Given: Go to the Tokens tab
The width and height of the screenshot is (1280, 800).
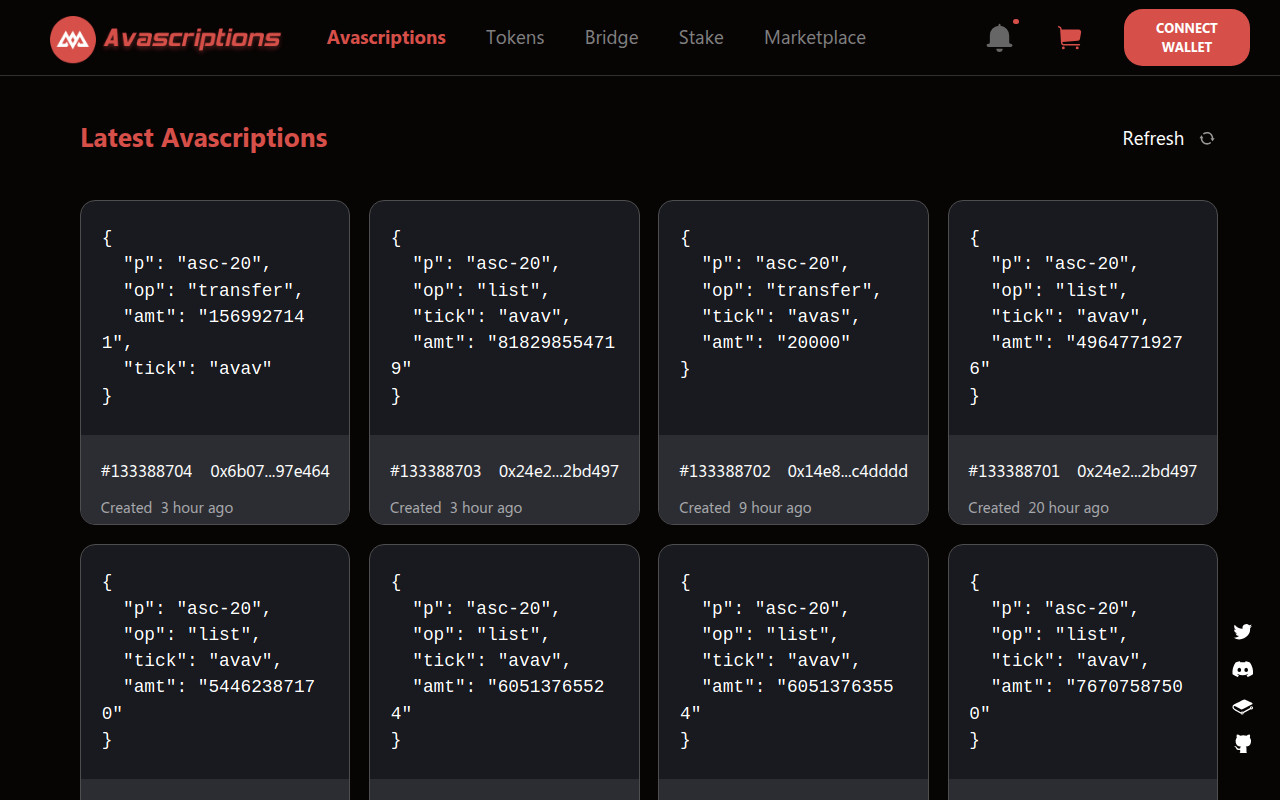Looking at the screenshot, I should 515,37.
